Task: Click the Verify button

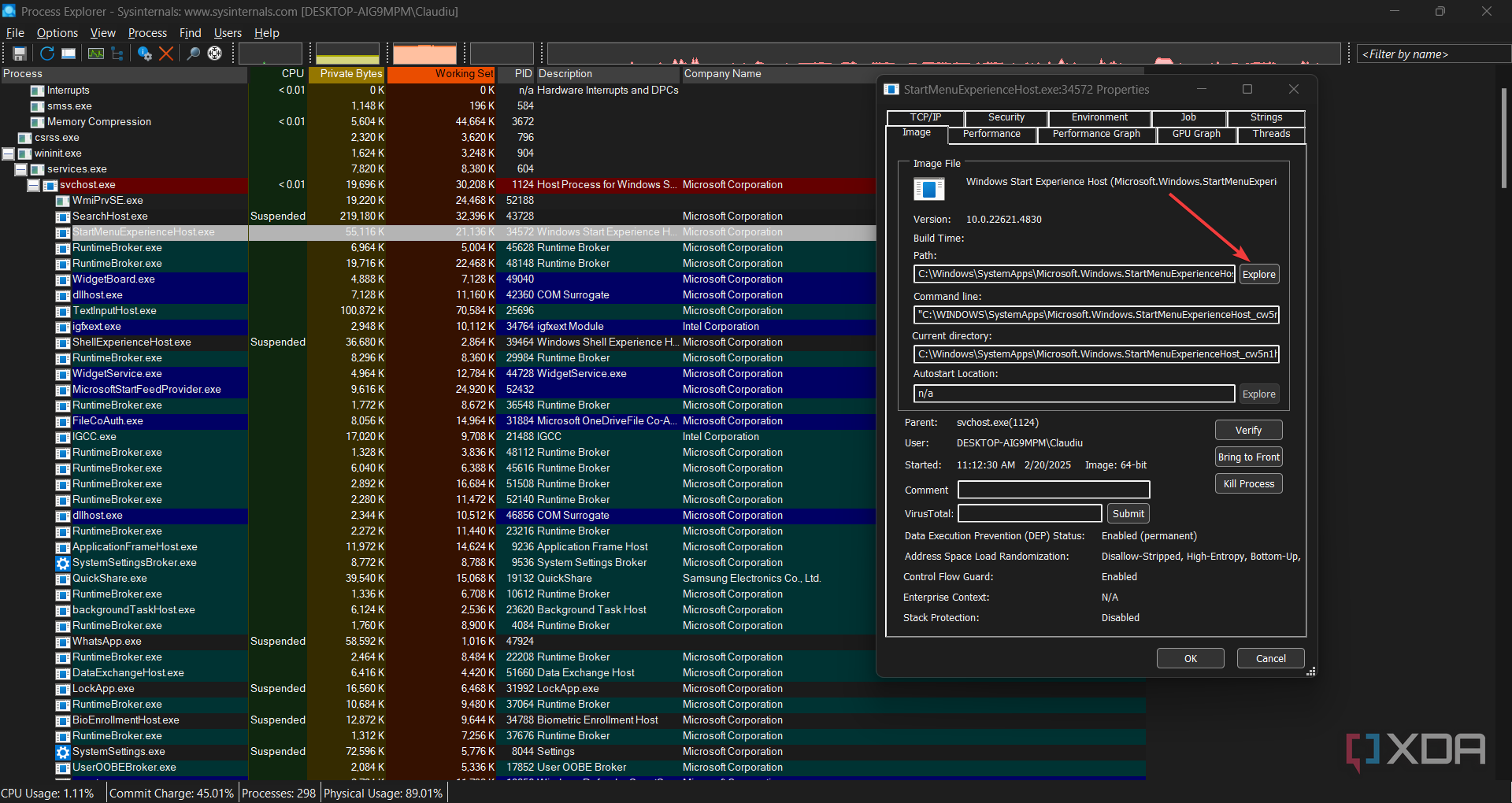Action: [1248, 431]
